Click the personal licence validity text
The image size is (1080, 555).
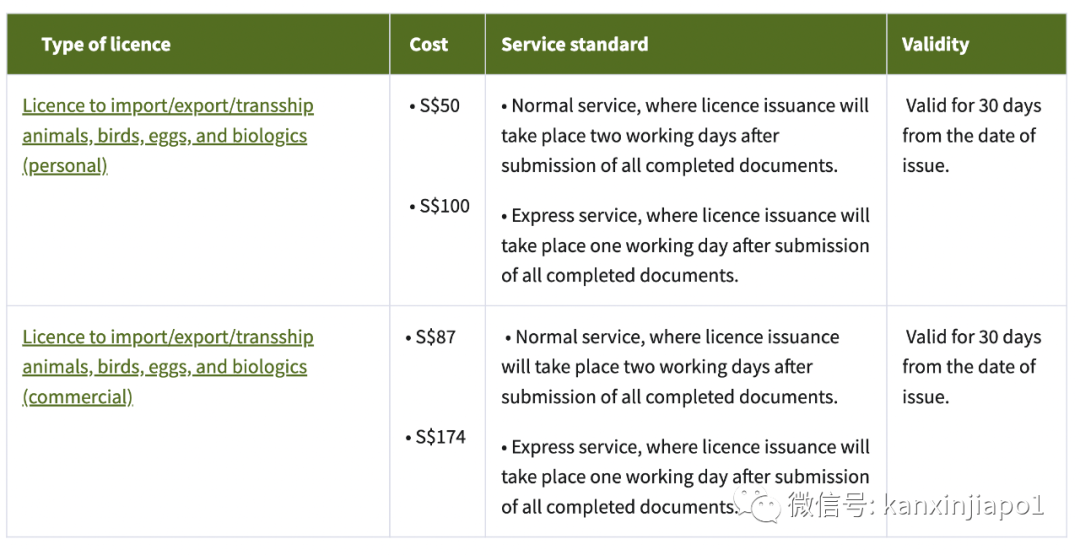[971, 136]
